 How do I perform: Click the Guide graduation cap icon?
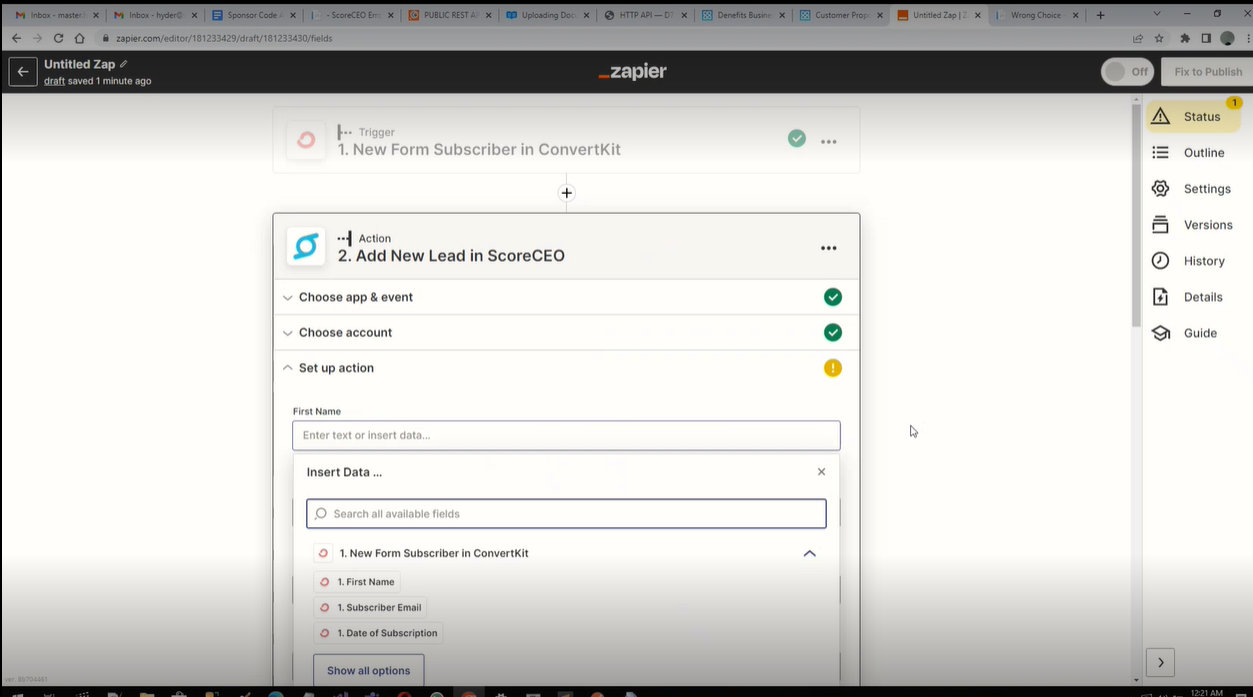coord(1160,333)
